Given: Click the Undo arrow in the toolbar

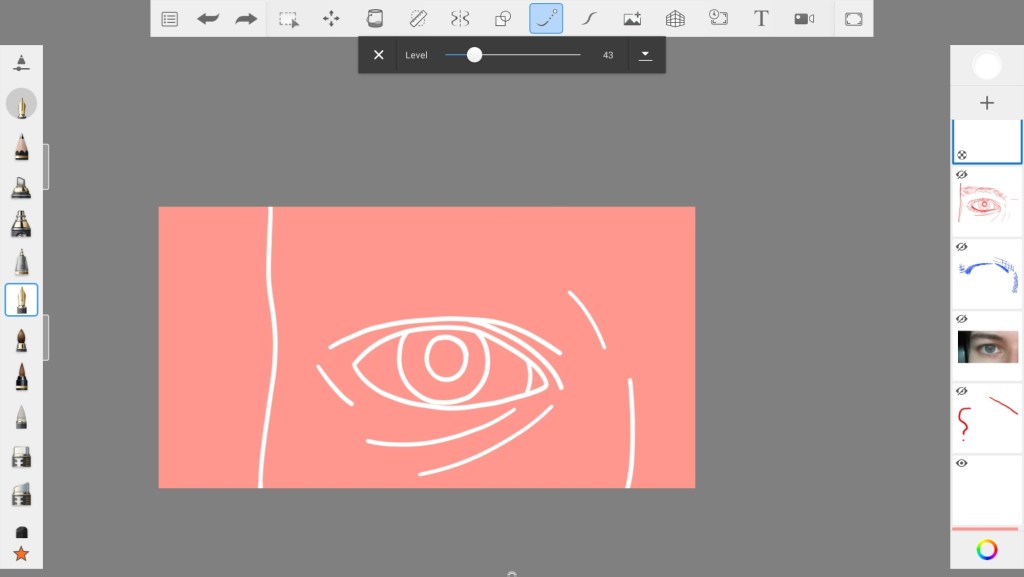Looking at the screenshot, I should pyautogui.click(x=208, y=18).
